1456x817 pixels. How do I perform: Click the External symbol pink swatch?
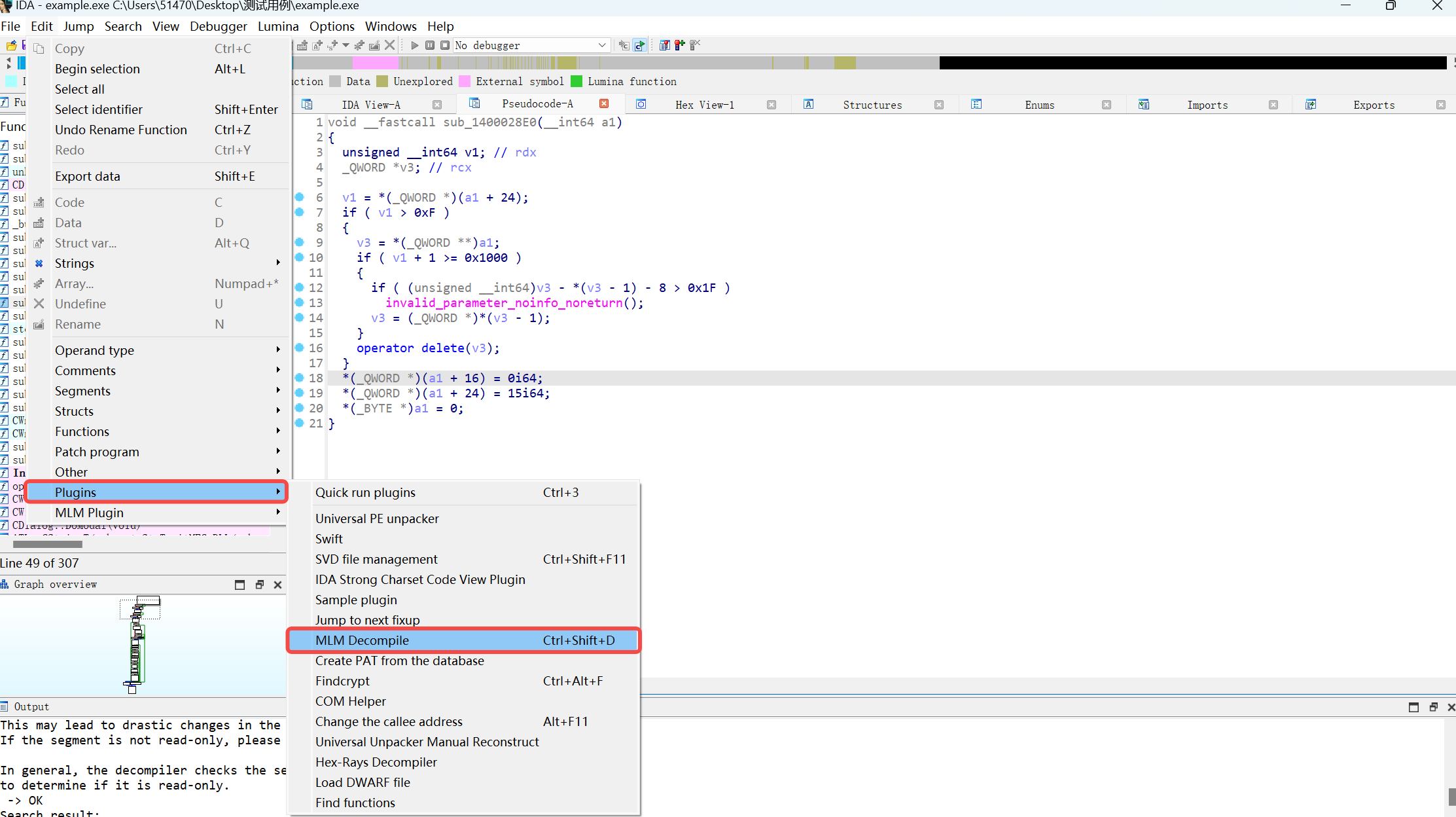click(x=465, y=81)
